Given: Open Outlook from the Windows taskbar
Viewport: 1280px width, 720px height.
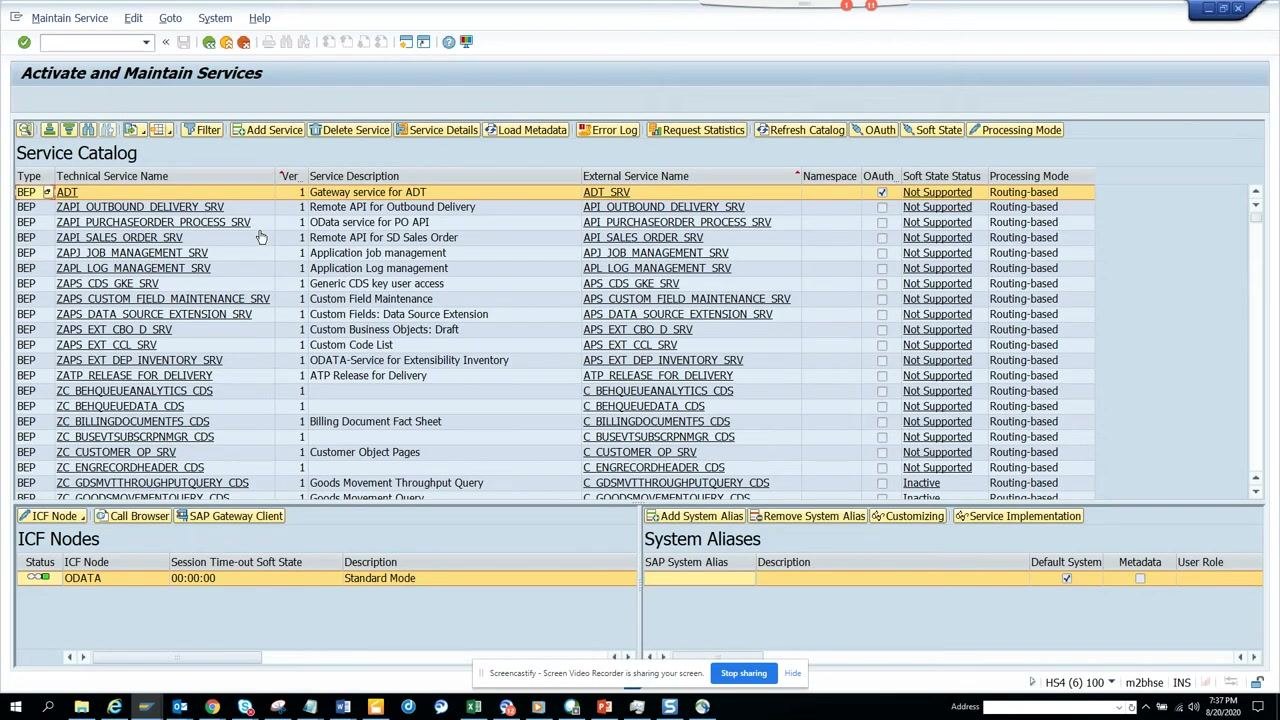Looking at the screenshot, I should pos(180,707).
